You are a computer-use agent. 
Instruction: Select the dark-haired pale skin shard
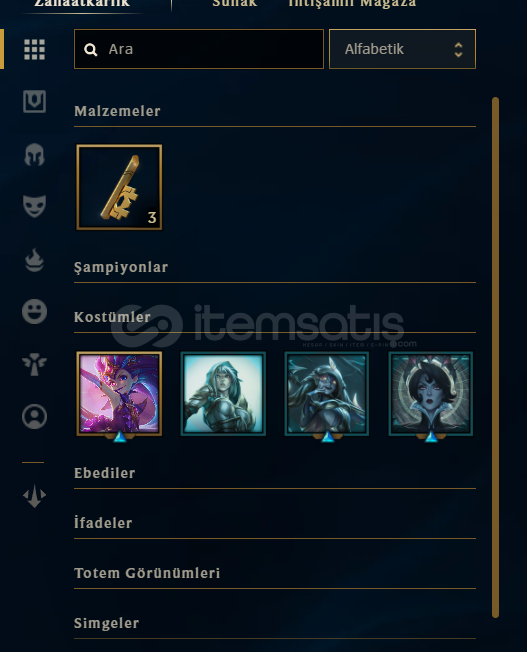pyautogui.click(x=431, y=394)
